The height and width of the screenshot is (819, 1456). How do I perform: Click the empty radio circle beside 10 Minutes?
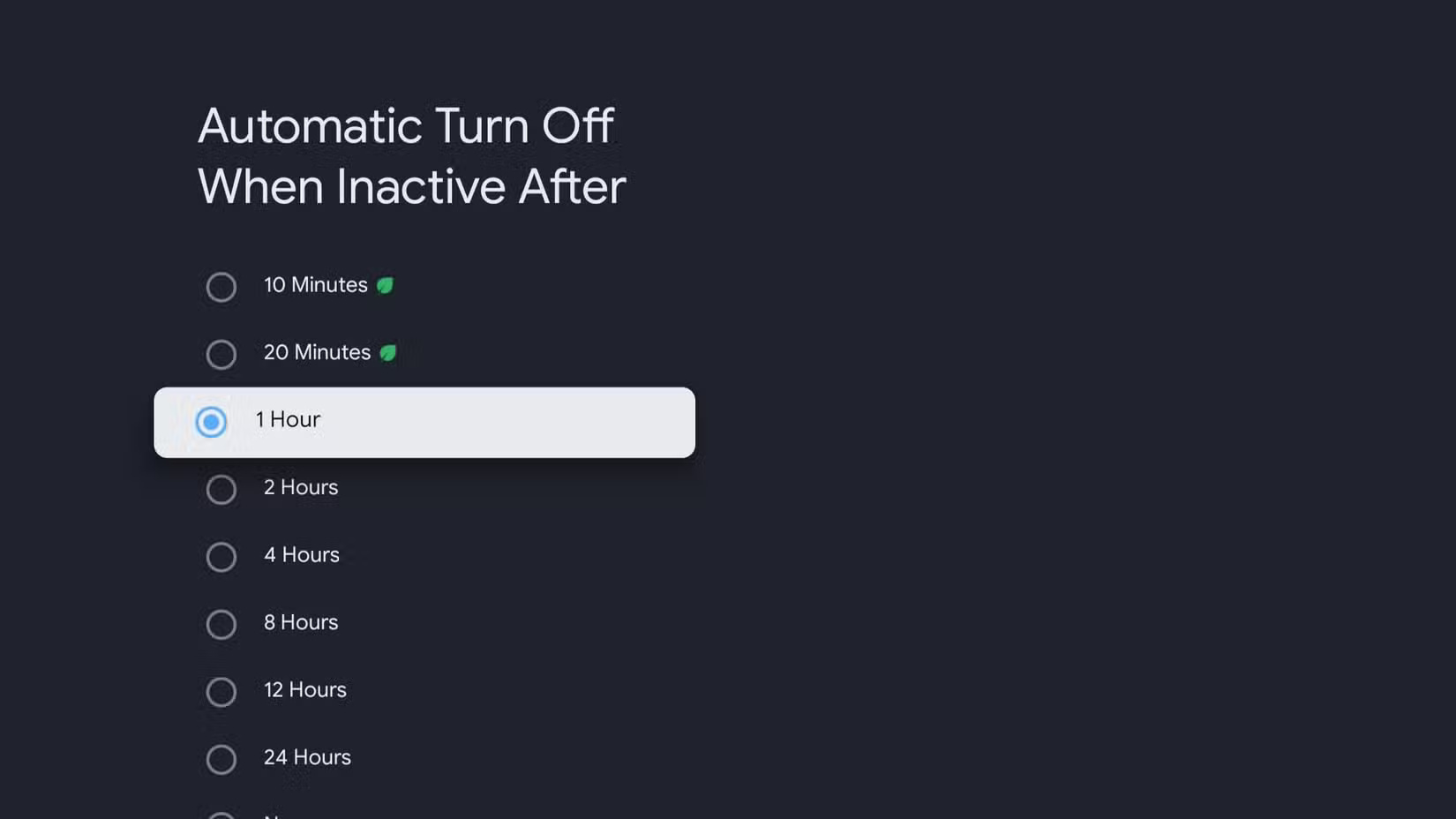(221, 287)
